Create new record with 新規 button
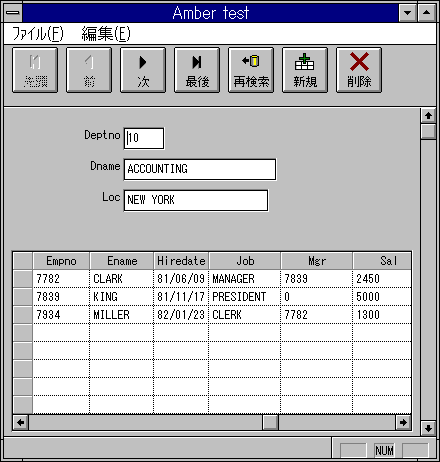The height and width of the screenshot is (462, 440). point(305,70)
